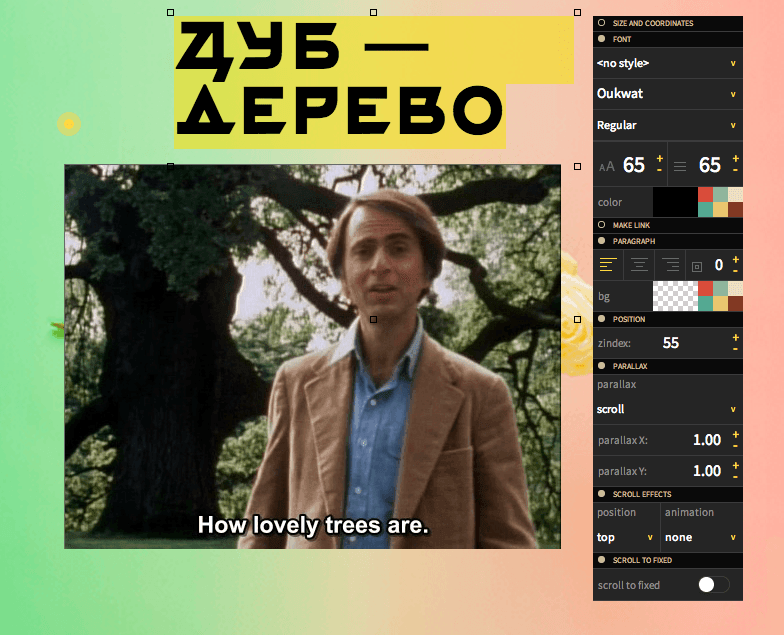This screenshot has height=635, width=784.
Task: Enable the Size and Coordinates section
Action: point(602,22)
